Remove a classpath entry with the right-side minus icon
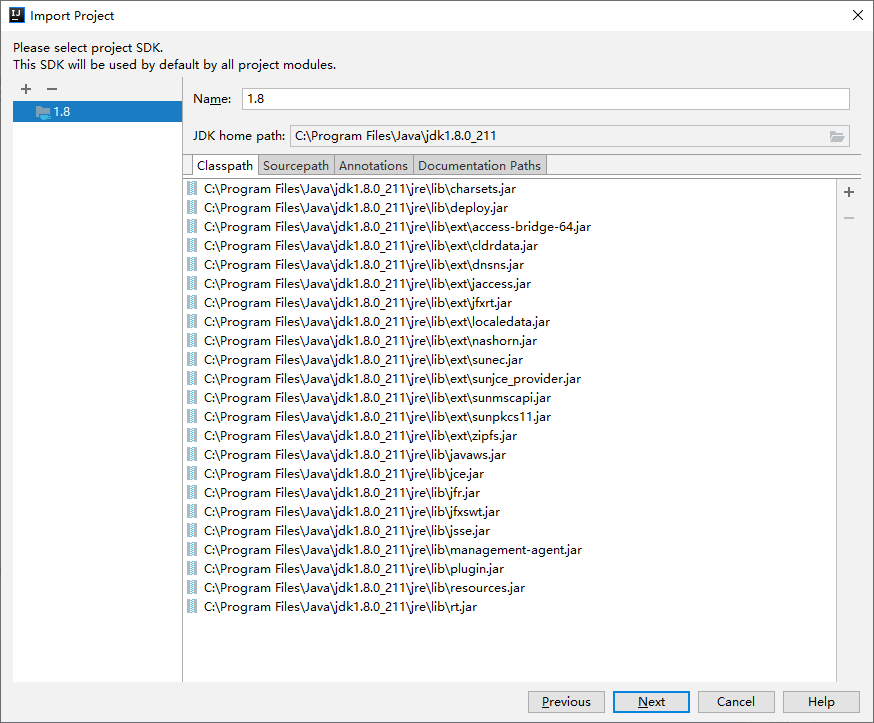This screenshot has height=723, width=874. coord(848,217)
